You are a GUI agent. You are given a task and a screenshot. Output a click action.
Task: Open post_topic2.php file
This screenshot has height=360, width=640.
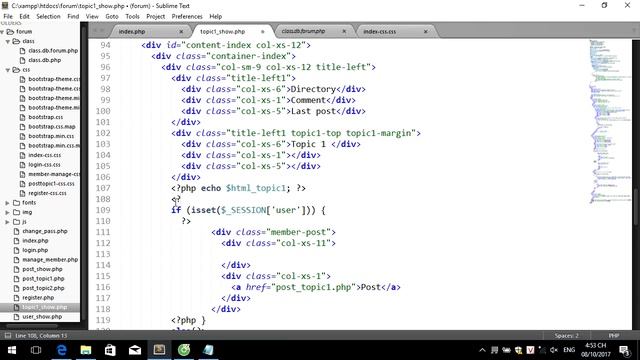(x=43, y=288)
